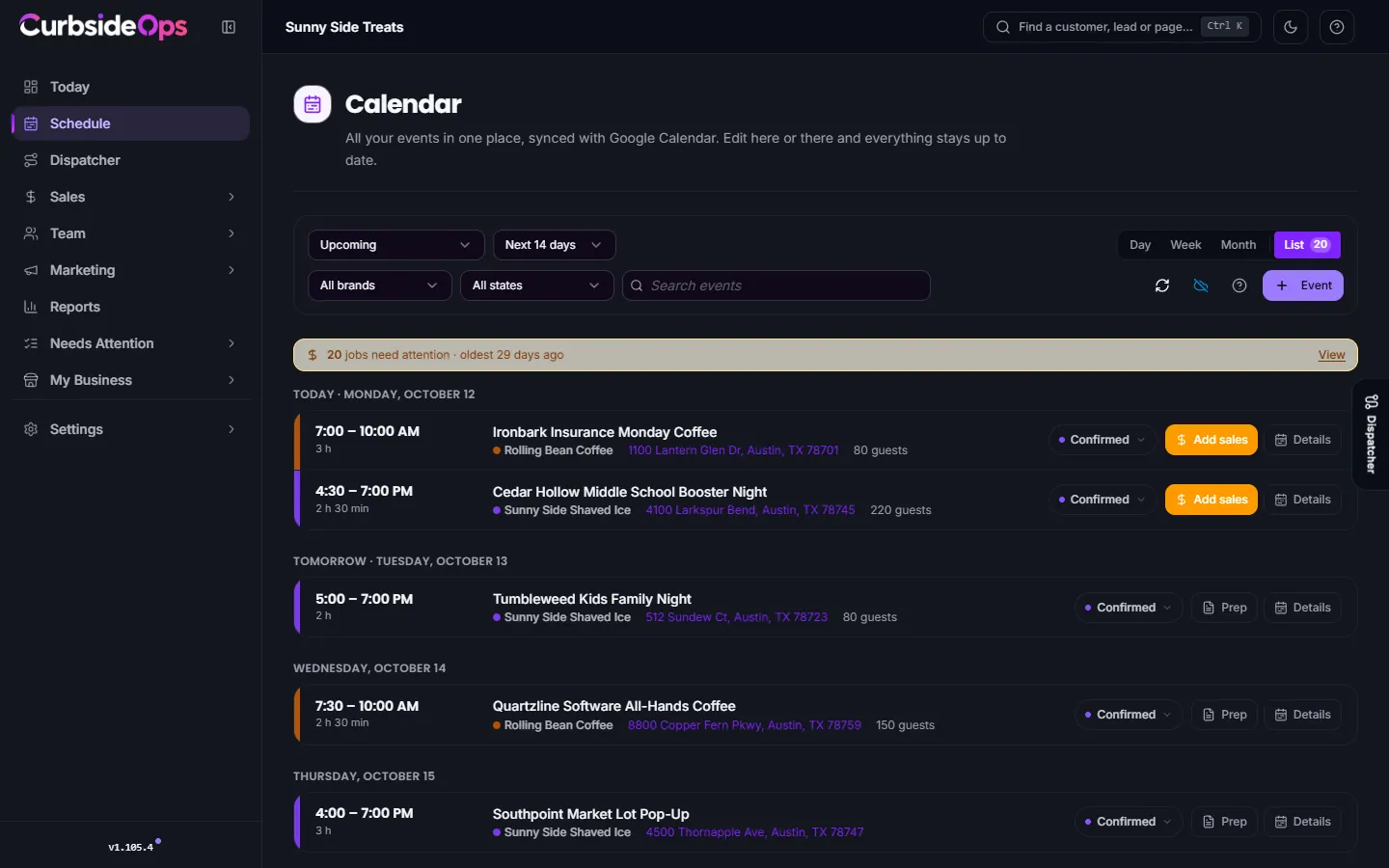Expand the Sales menu chevron
This screenshot has width=1389, height=868.
coord(231,197)
